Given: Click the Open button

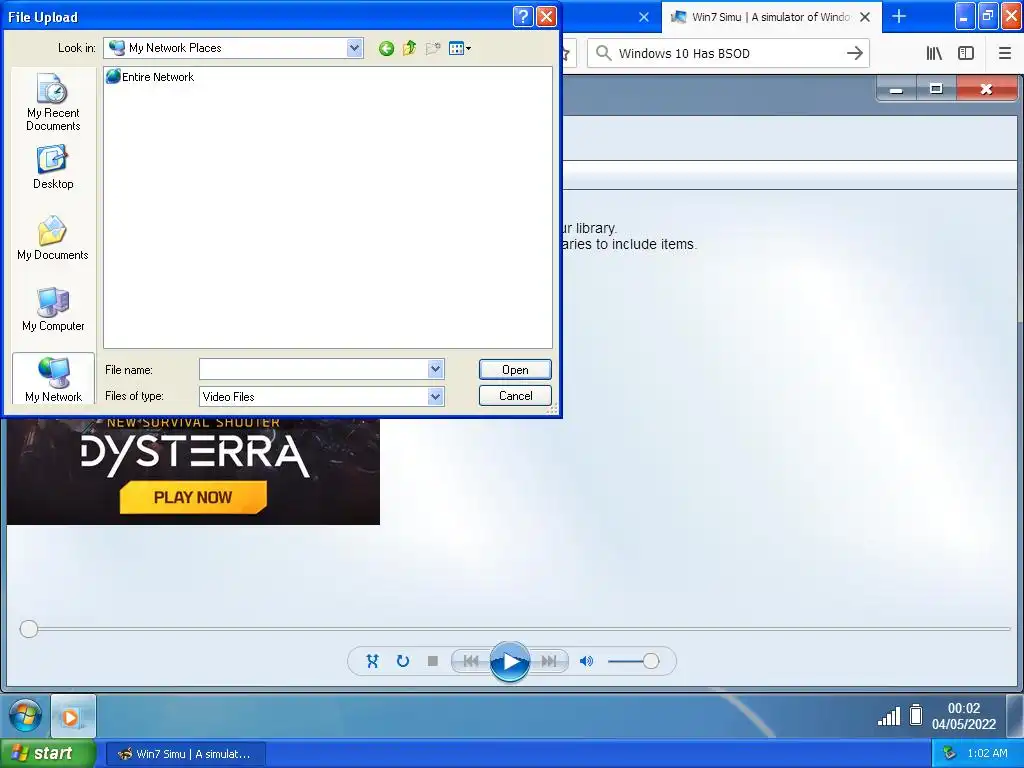Looking at the screenshot, I should pos(515,370).
